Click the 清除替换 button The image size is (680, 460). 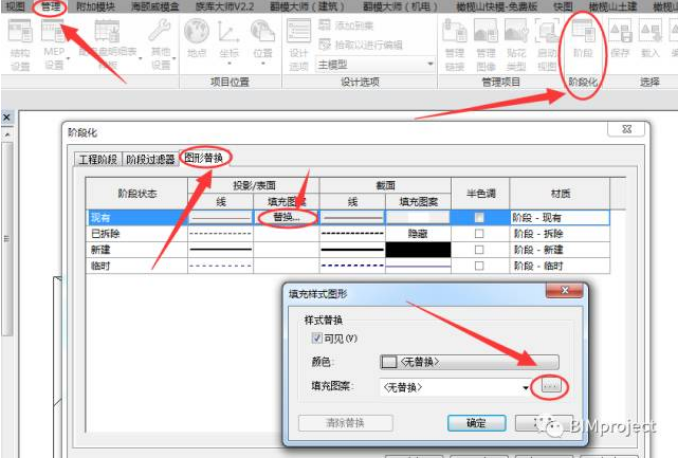coord(345,423)
